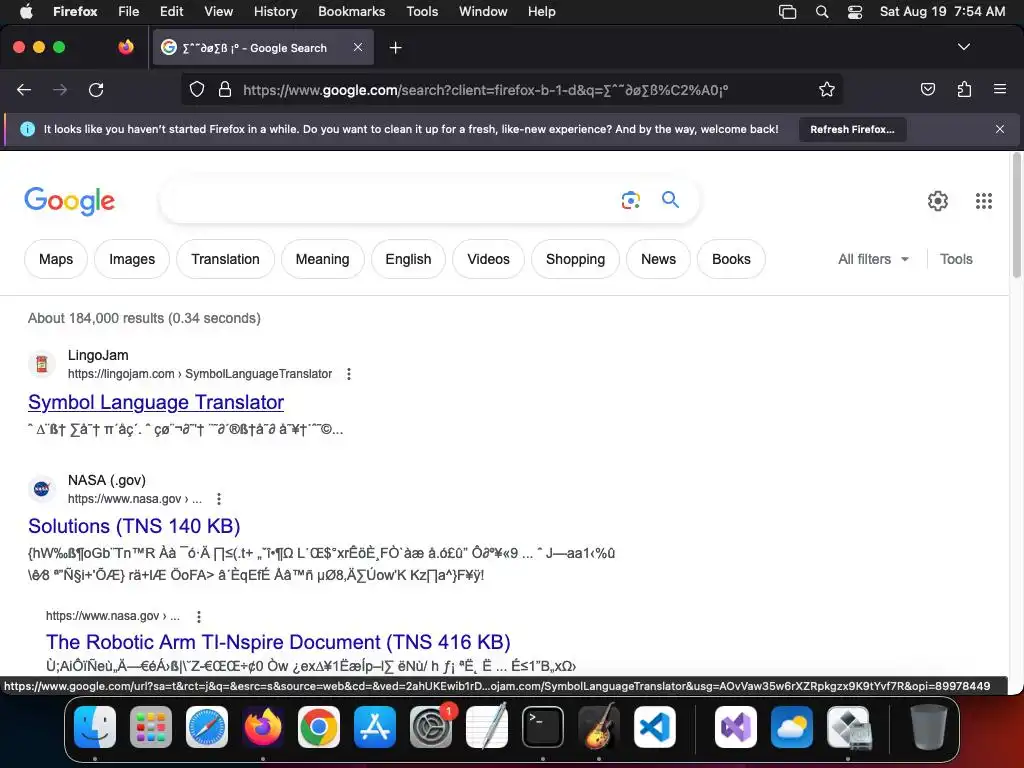Launch Safari from the dock
Viewport: 1024px width, 768px height.
point(207,727)
